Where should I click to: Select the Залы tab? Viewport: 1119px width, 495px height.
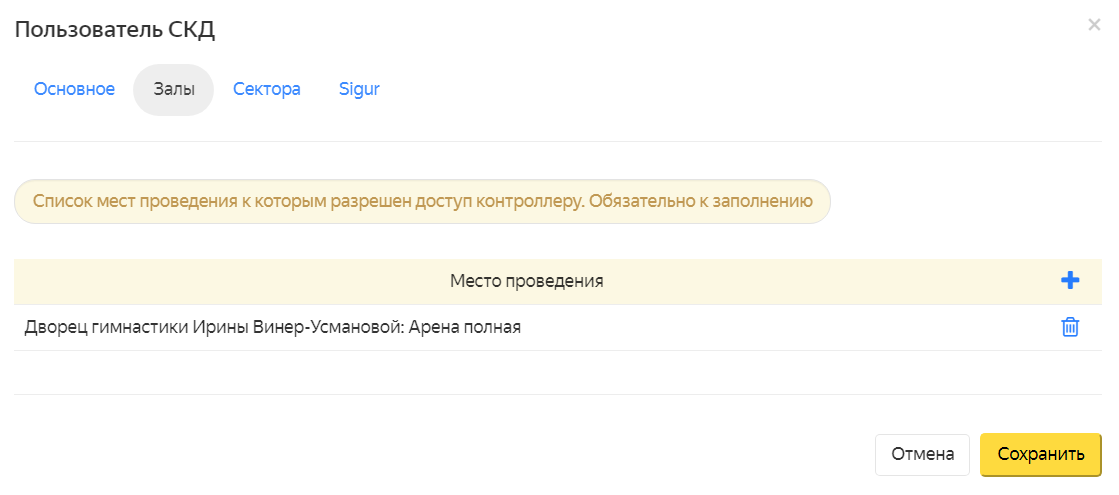click(x=173, y=89)
